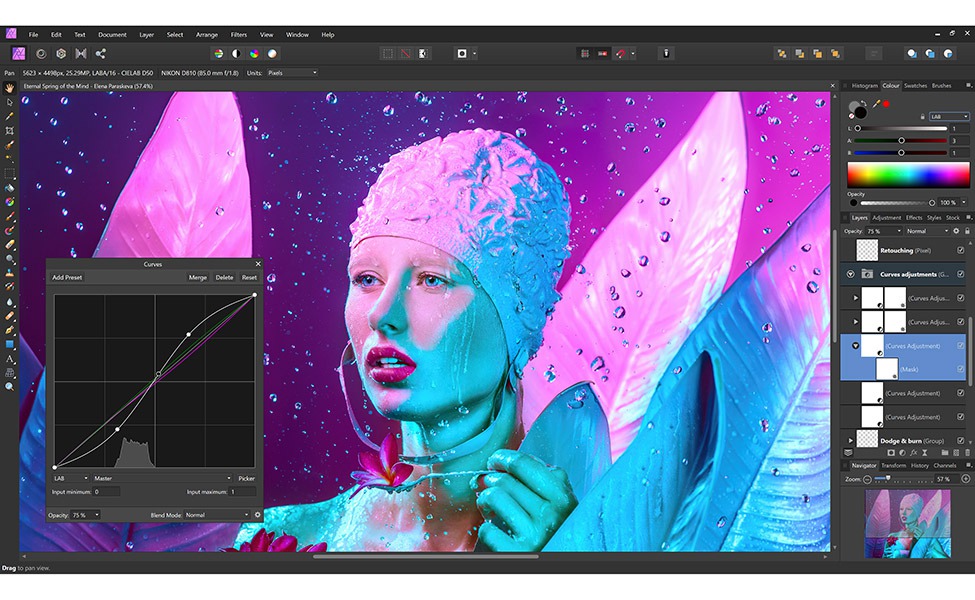Click the Deselect (red slash) toolbar icon
Viewport: 975px width, 600px height.
point(405,53)
